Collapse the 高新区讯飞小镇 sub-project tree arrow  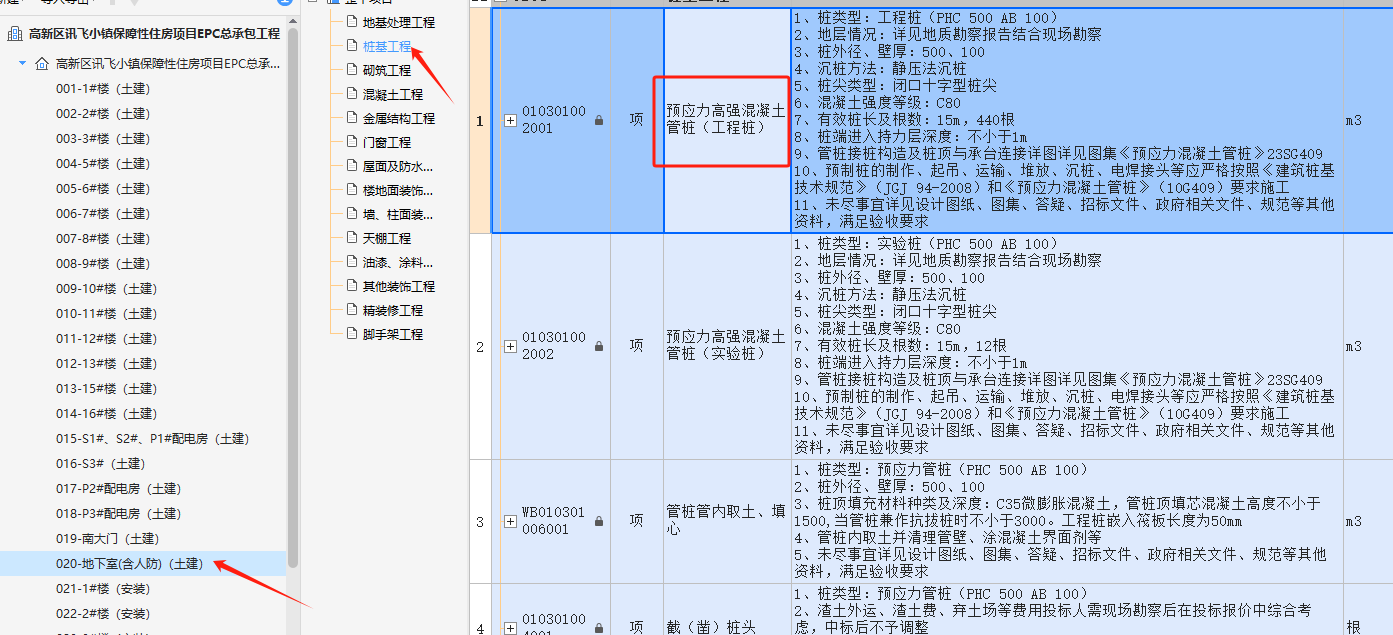22,64
